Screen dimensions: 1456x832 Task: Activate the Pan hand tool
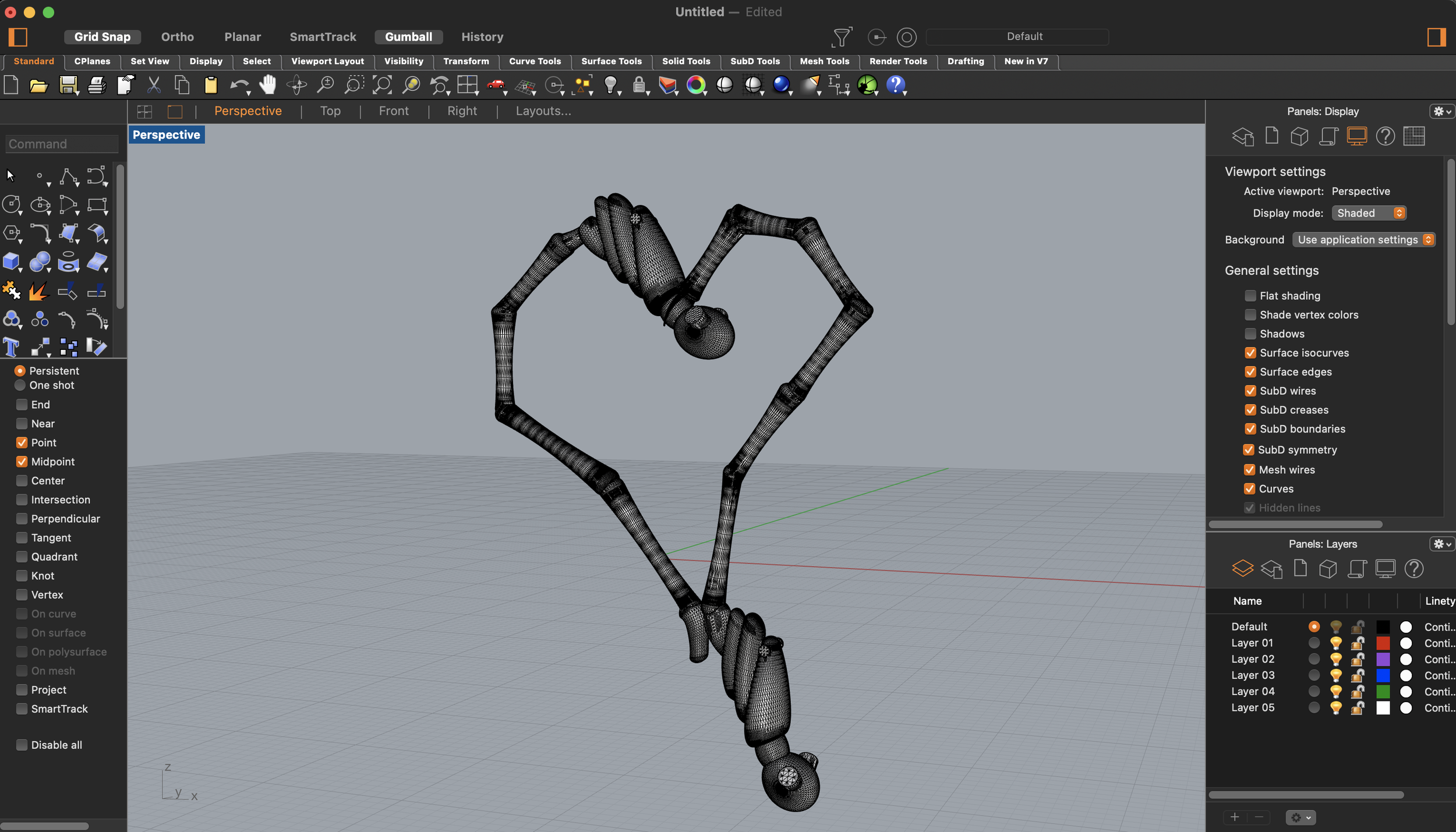[268, 85]
